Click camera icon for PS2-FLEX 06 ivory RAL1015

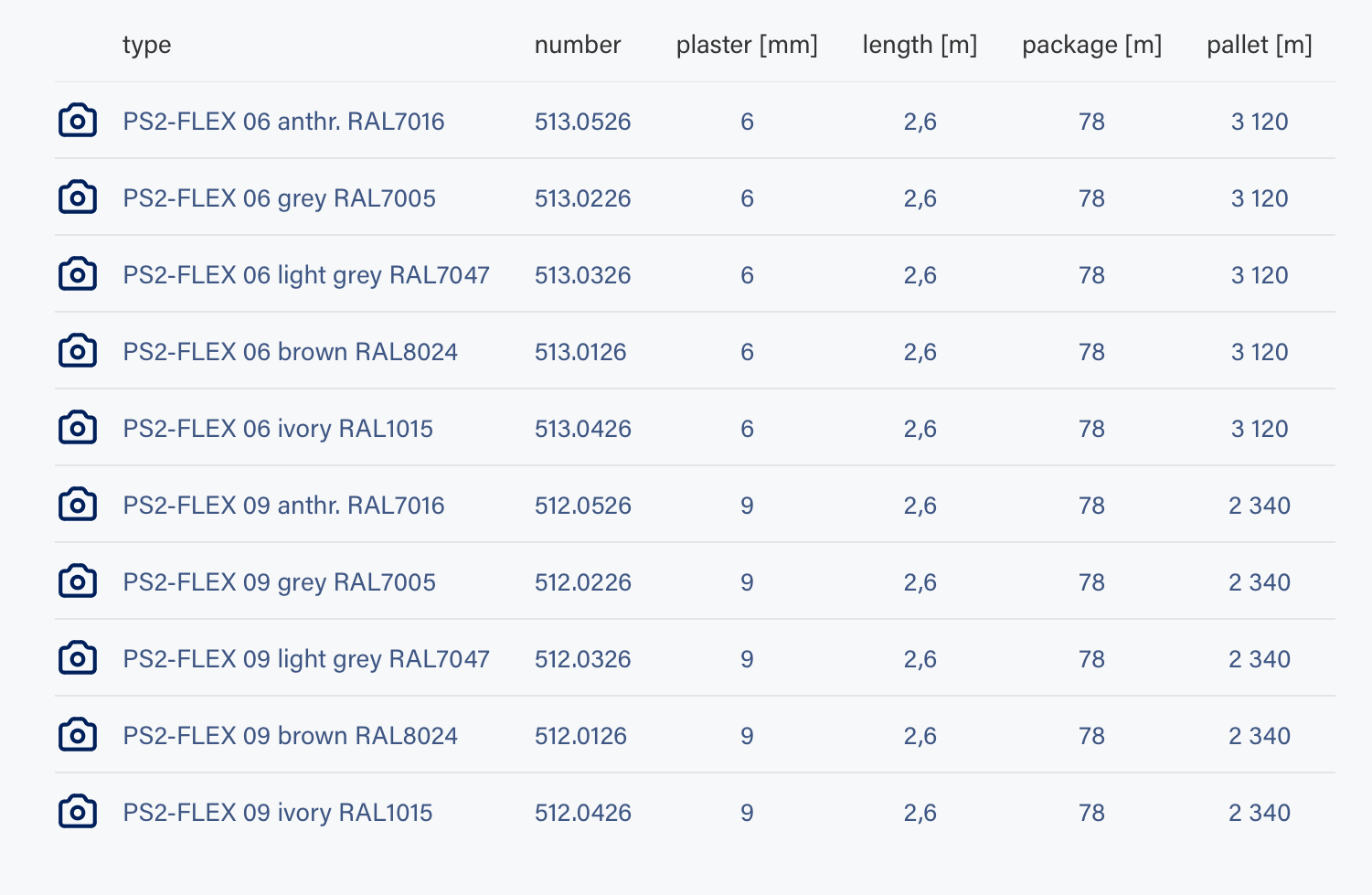(78, 428)
